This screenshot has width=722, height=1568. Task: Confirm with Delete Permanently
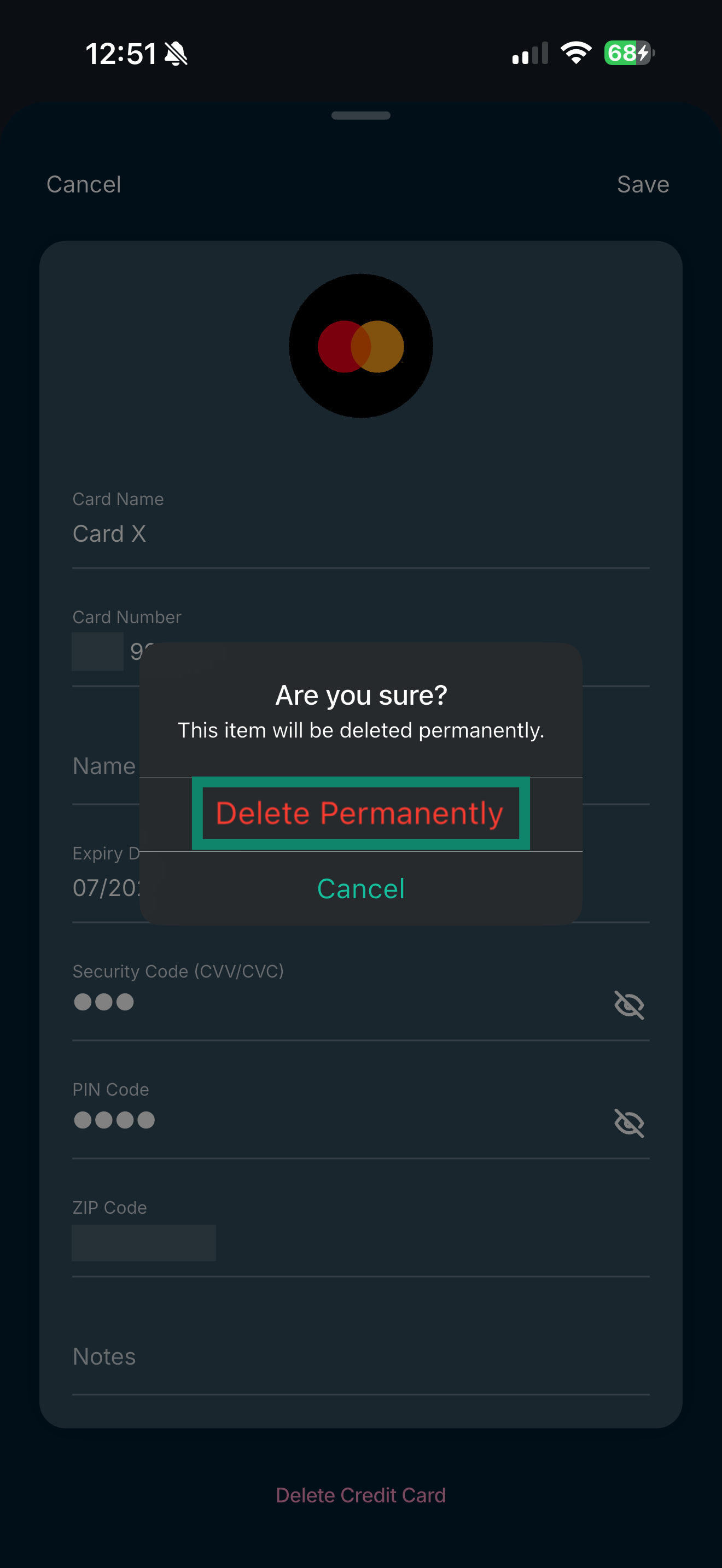tap(360, 813)
